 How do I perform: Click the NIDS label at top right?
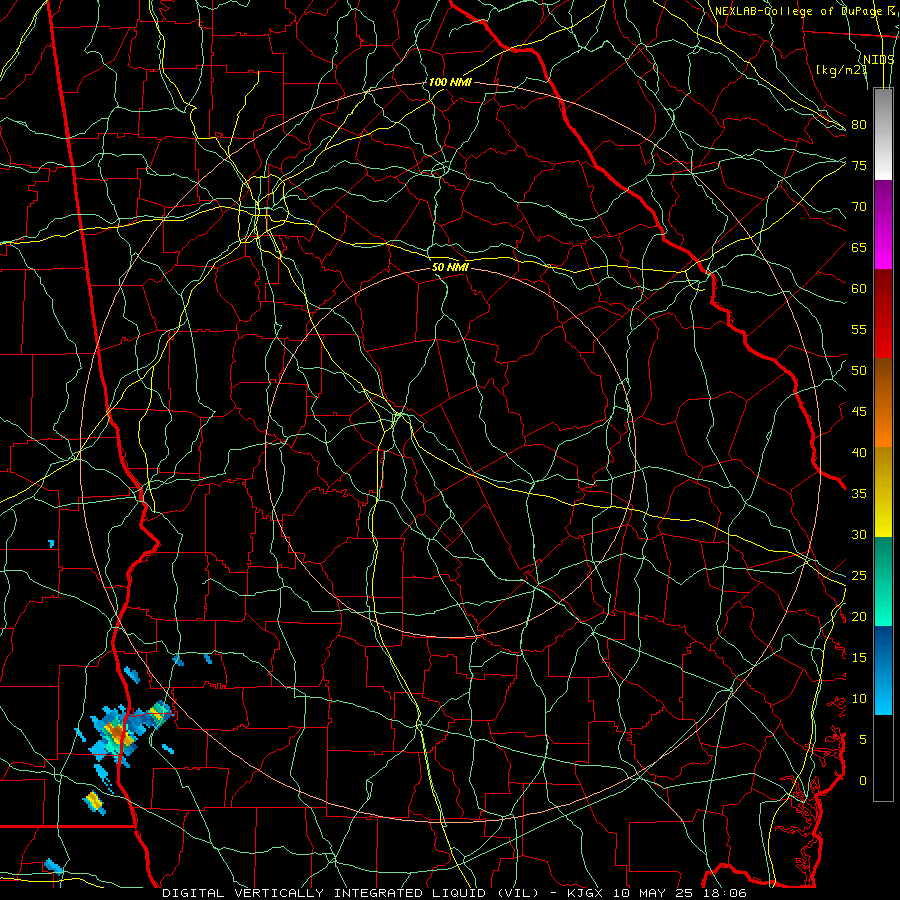point(879,59)
